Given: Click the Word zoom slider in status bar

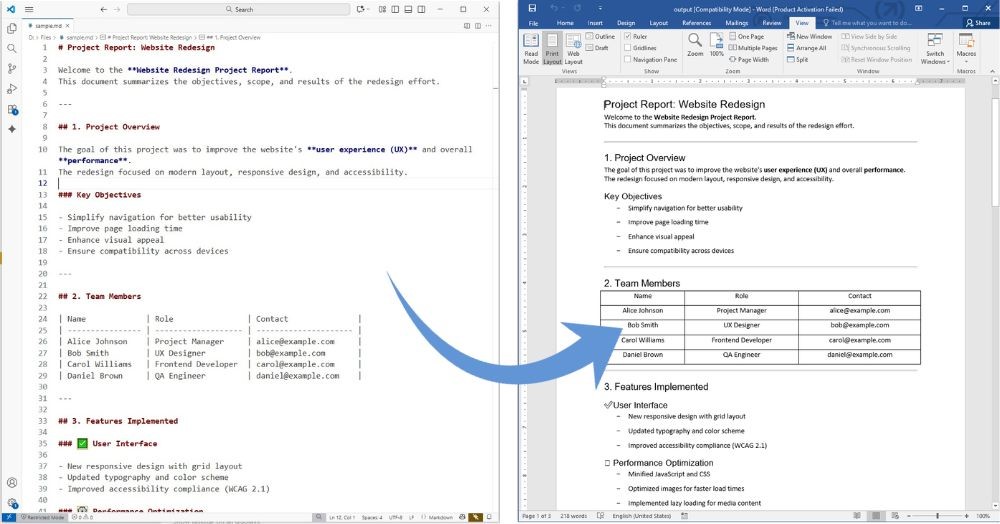Looking at the screenshot, I should point(936,516).
